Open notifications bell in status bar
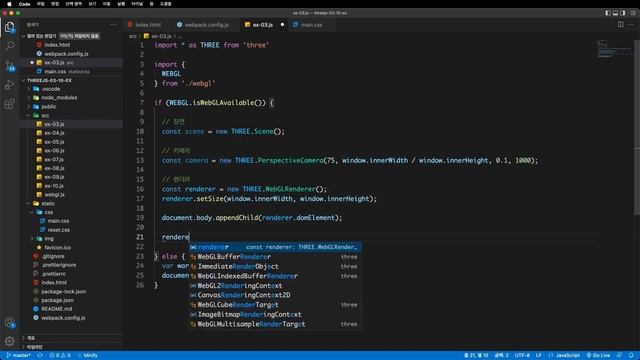The width and height of the screenshot is (640, 360). pyautogui.click(x=631, y=356)
